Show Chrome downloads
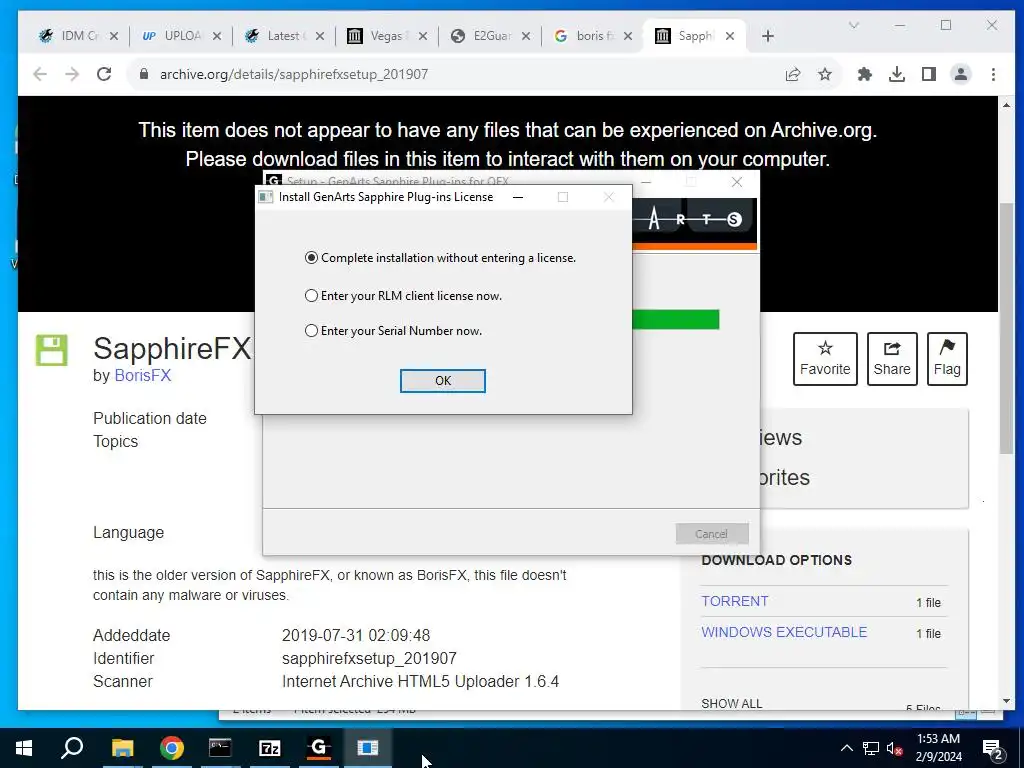1024x768 pixels. [897, 74]
